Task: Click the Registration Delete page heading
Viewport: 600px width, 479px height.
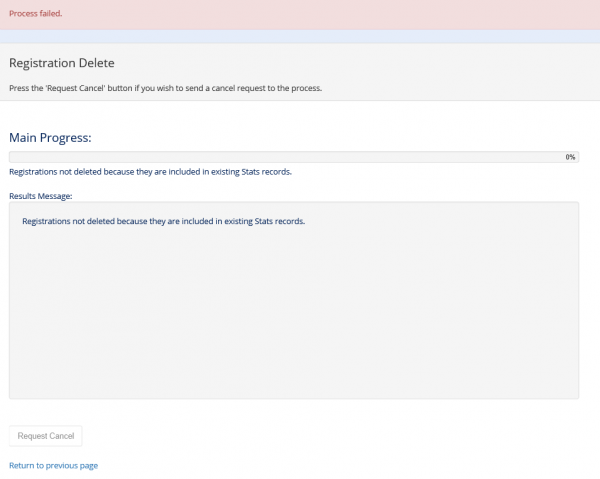Action: 62,63
